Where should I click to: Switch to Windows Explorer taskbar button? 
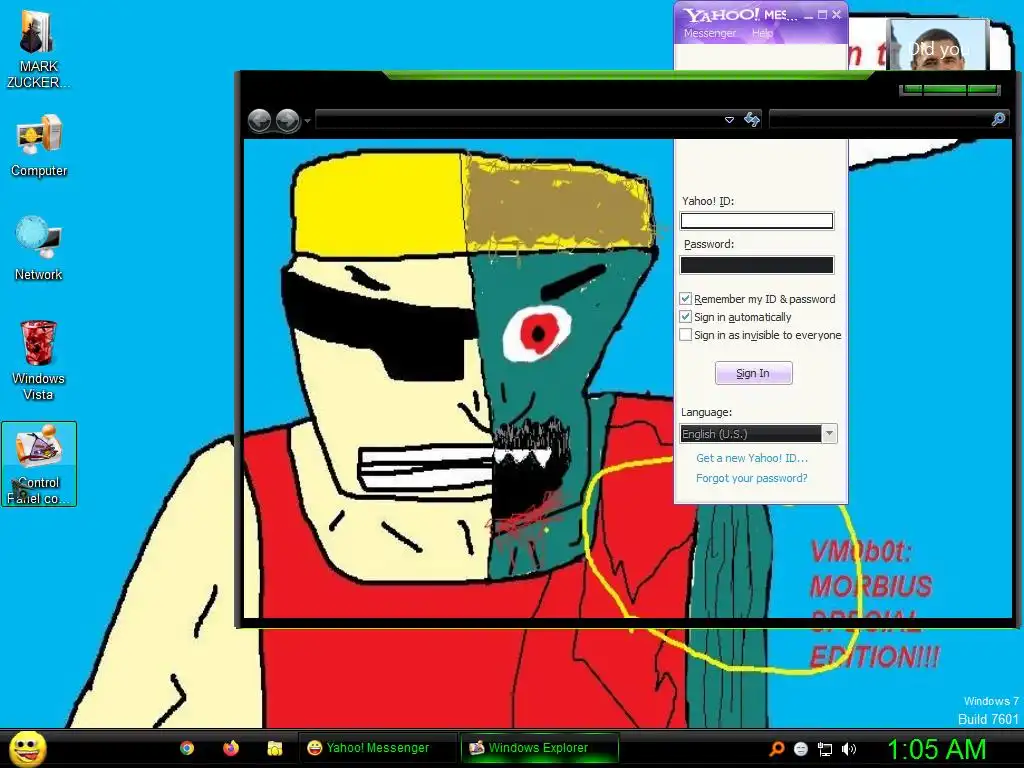point(539,748)
